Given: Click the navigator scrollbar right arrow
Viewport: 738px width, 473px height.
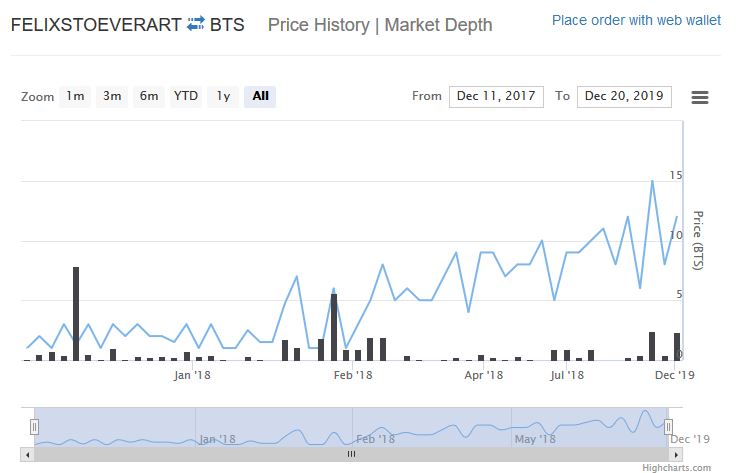Looking at the screenshot, I should [x=676, y=455].
